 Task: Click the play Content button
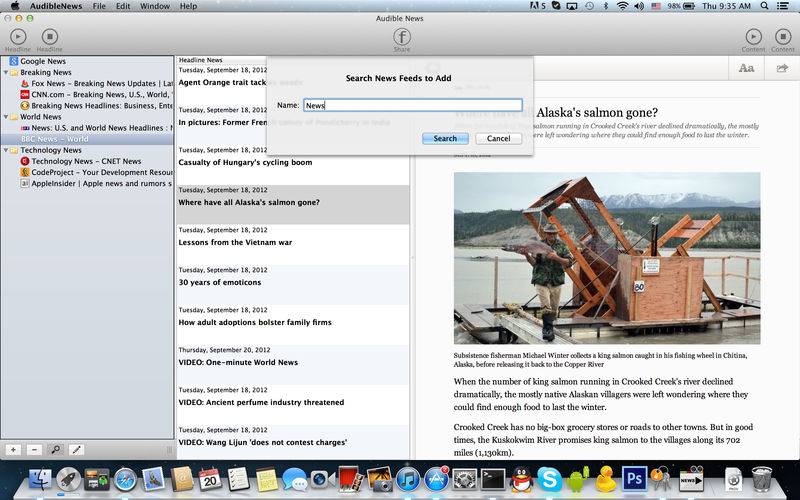tap(753, 36)
